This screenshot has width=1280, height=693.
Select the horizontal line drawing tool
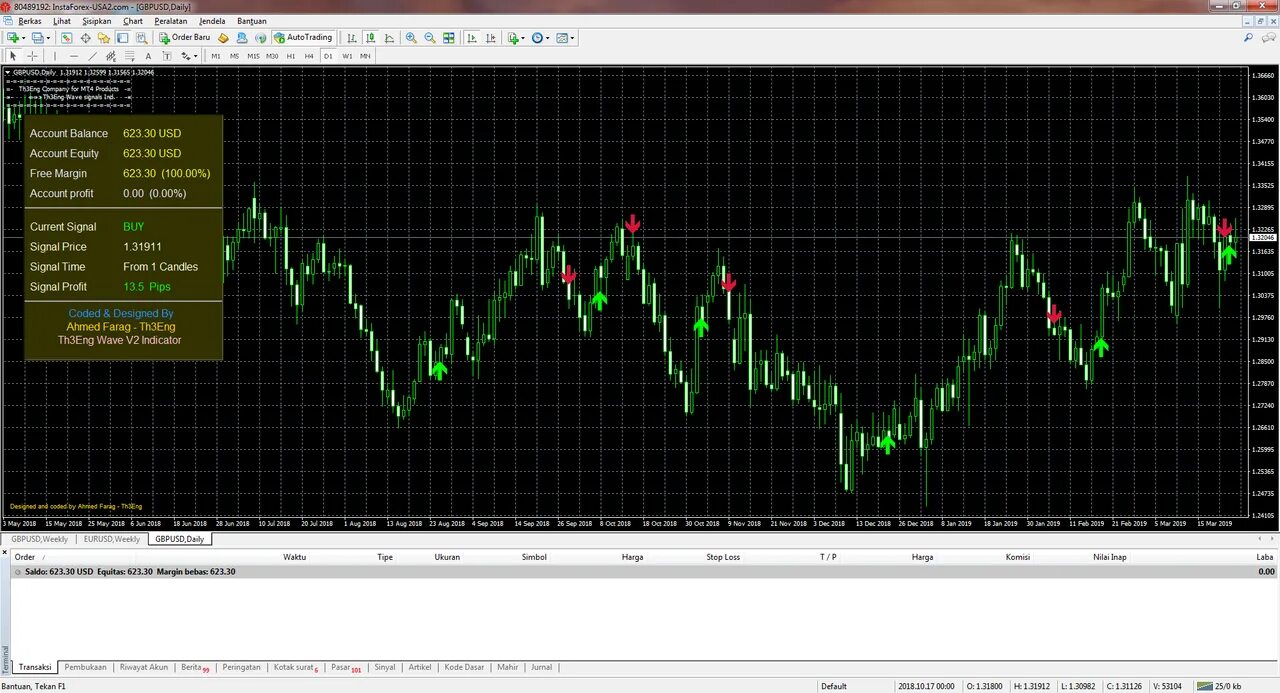point(74,56)
